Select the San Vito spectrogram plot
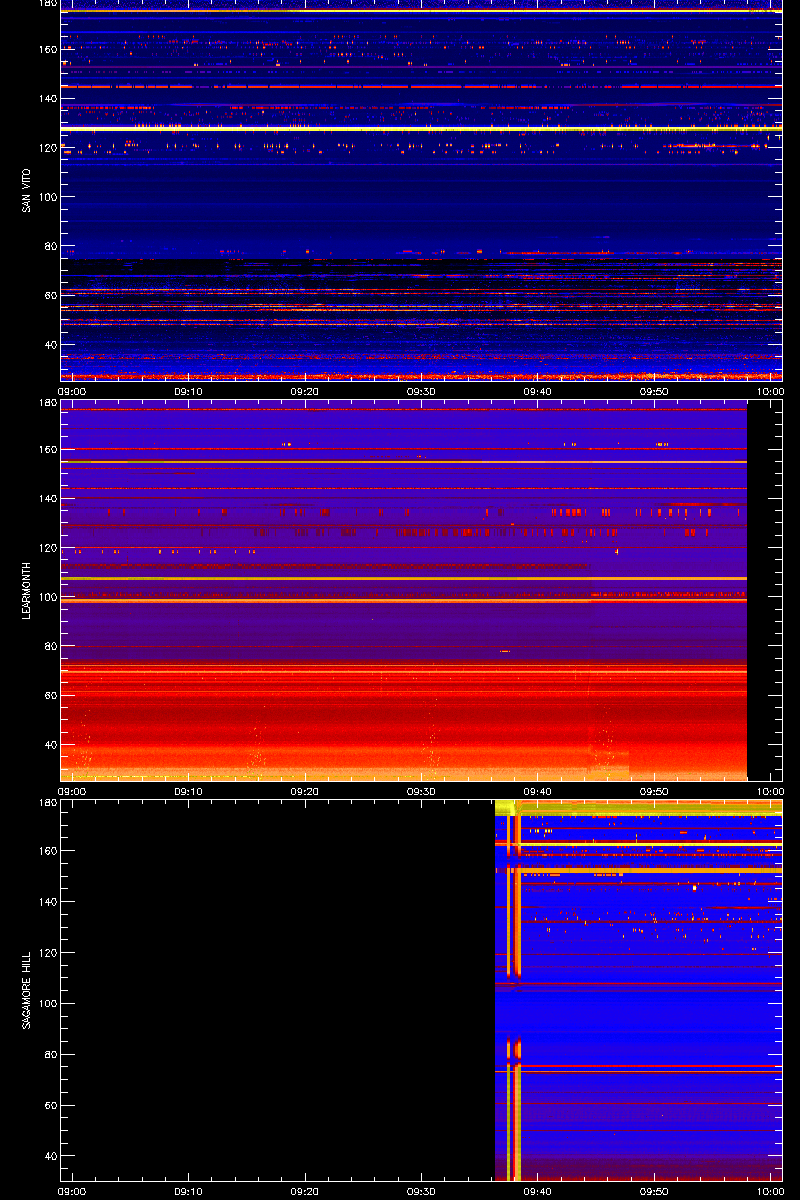The height and width of the screenshot is (1200, 800). coord(421,190)
